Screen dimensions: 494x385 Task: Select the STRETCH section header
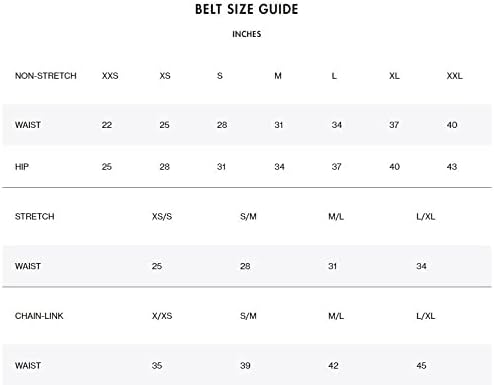coord(35,217)
